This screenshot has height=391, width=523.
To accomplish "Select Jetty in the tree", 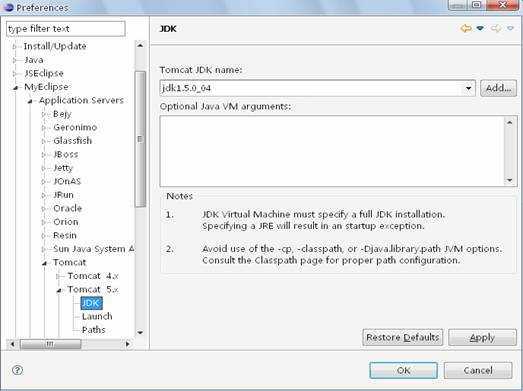I will pyautogui.click(x=63, y=168).
